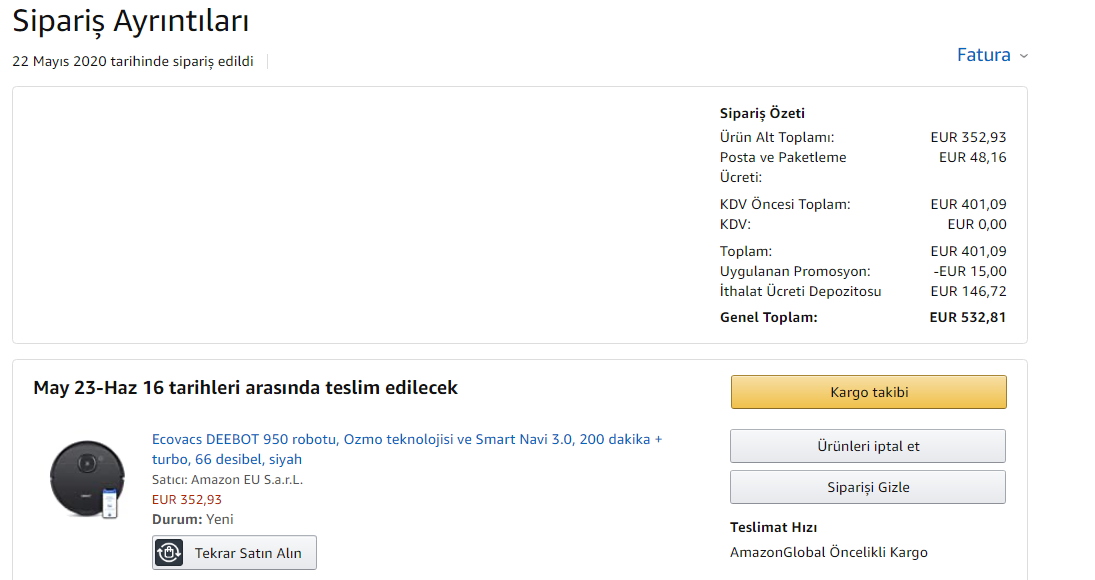This screenshot has height=580, width=1095.
Task: Click the chevron arrow next to Fatura
Action: pos(1024,56)
